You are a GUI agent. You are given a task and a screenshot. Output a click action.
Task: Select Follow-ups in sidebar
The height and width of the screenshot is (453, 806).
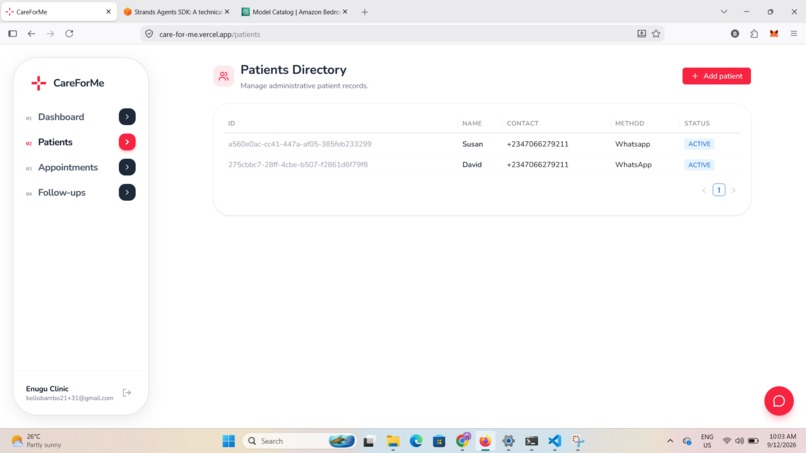[x=62, y=192]
